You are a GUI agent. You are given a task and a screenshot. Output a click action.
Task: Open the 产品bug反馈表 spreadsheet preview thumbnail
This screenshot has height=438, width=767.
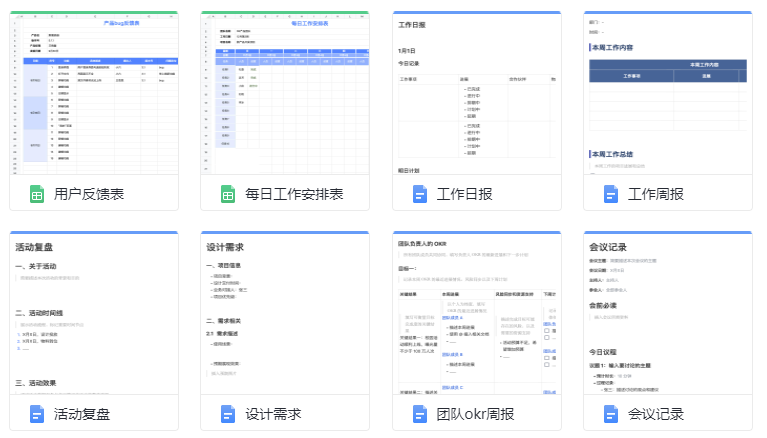(x=94, y=94)
